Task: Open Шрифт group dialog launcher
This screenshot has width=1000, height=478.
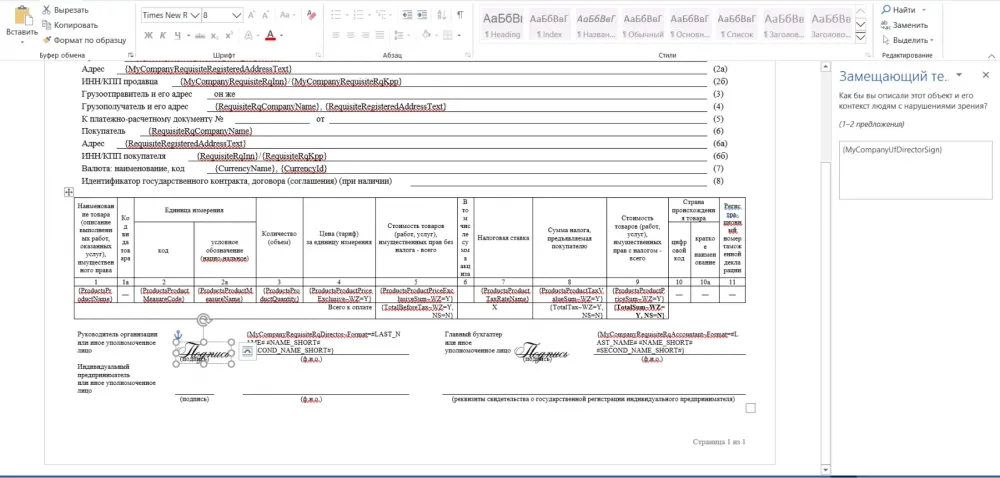Action: click(x=317, y=55)
